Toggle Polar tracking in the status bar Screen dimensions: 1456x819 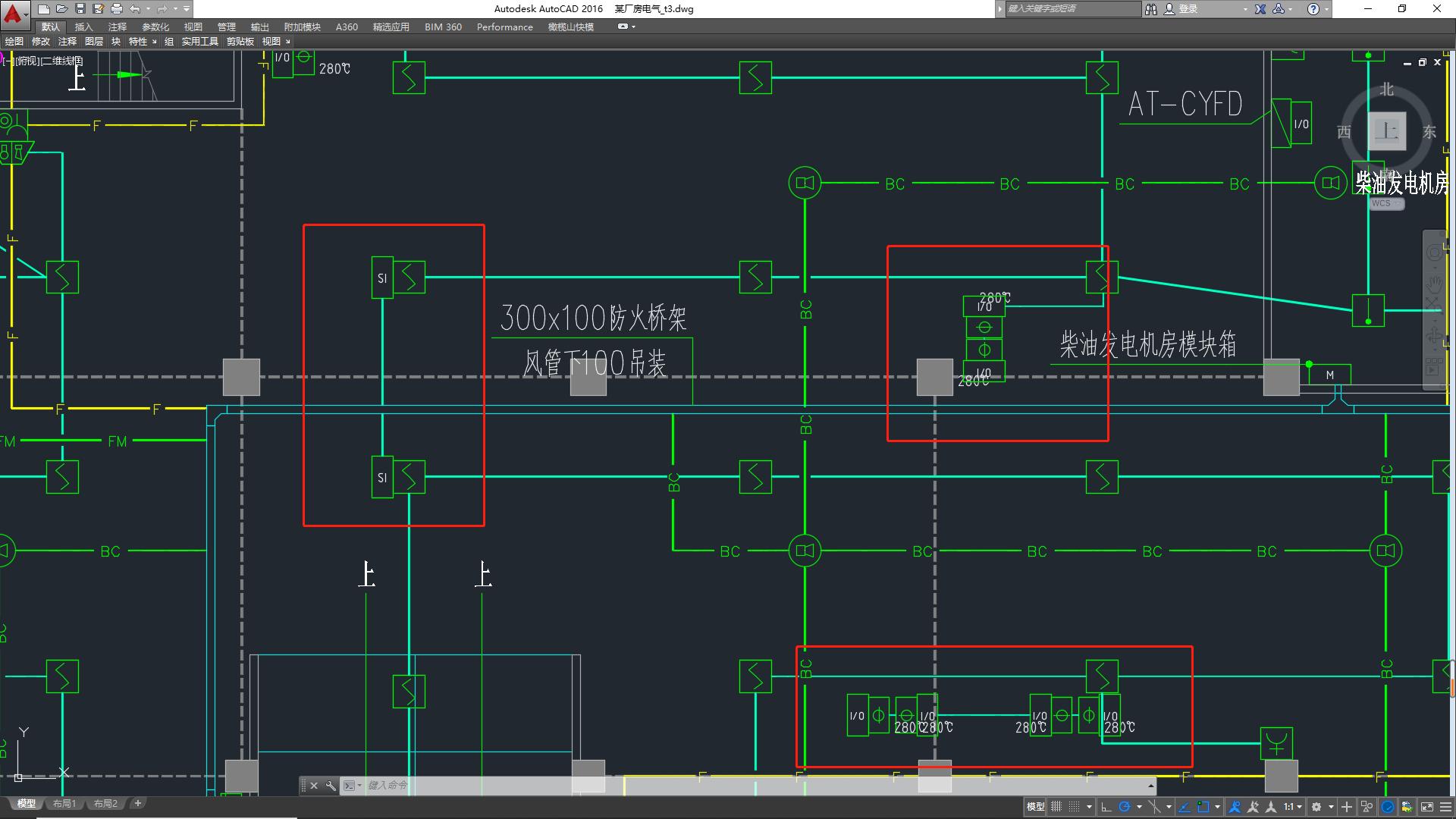click(1125, 807)
